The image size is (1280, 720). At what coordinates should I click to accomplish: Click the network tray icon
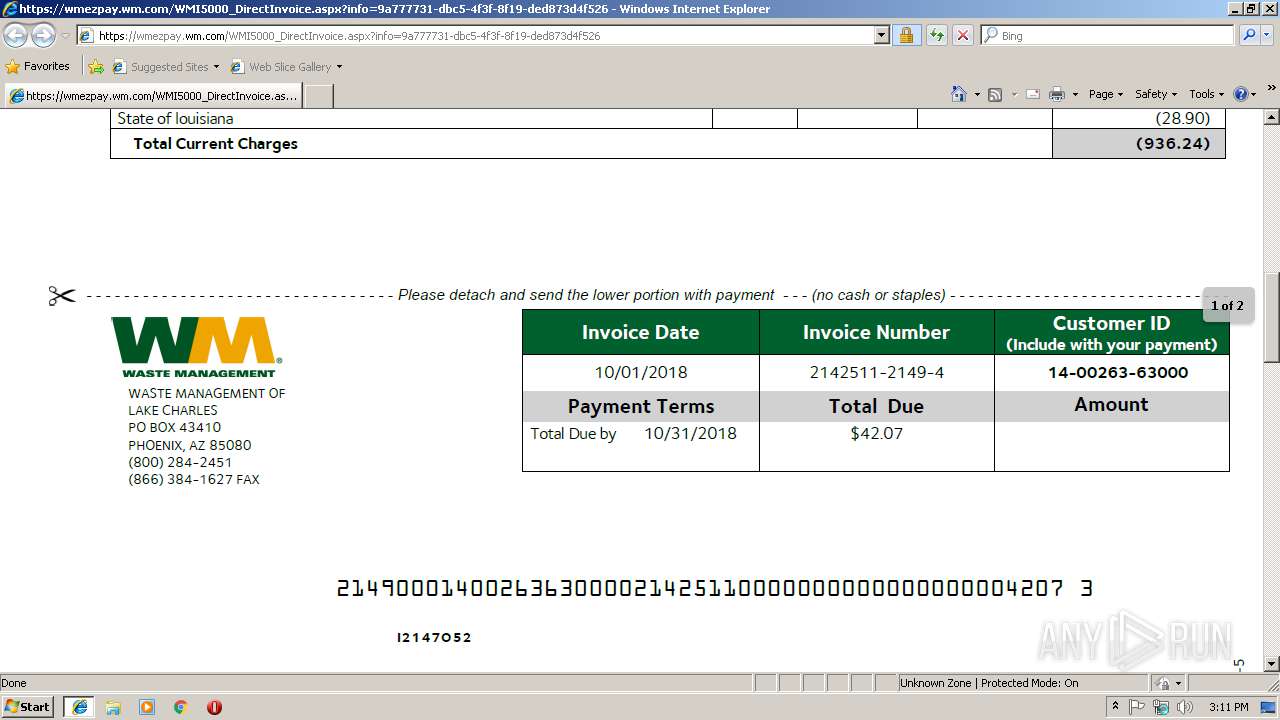tap(1161, 707)
